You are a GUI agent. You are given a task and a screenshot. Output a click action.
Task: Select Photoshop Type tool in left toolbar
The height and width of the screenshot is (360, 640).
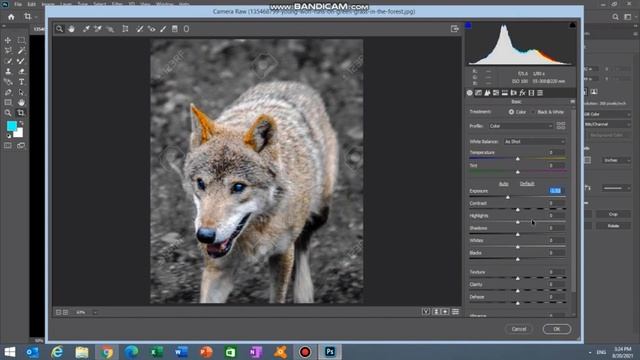(21, 82)
